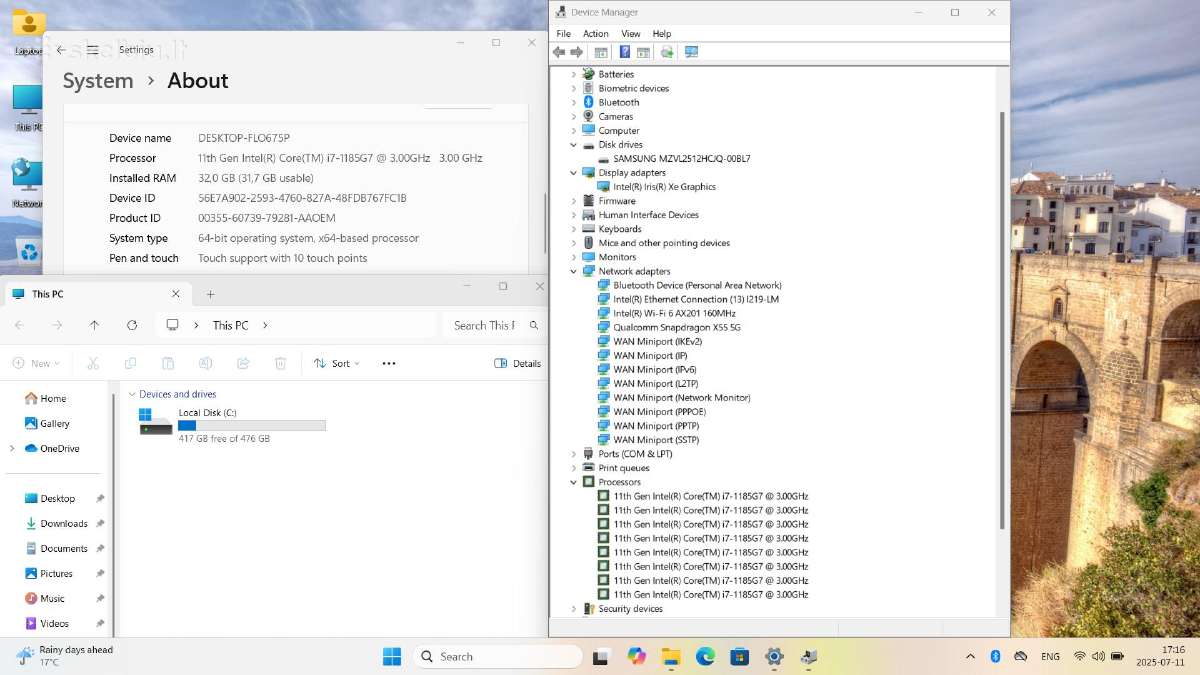Click This PC in the address bar
The height and width of the screenshot is (675, 1200).
(230, 325)
